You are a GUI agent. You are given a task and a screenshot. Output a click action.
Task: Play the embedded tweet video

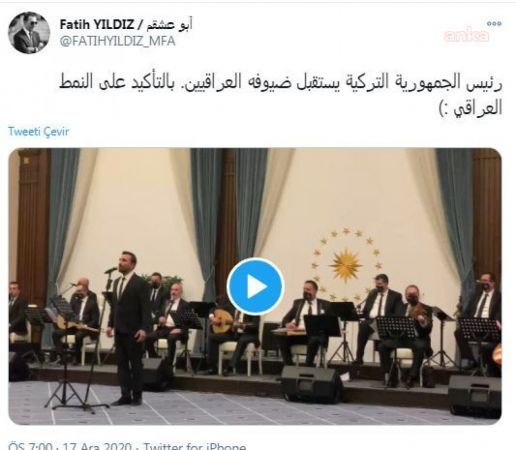pos(255,286)
